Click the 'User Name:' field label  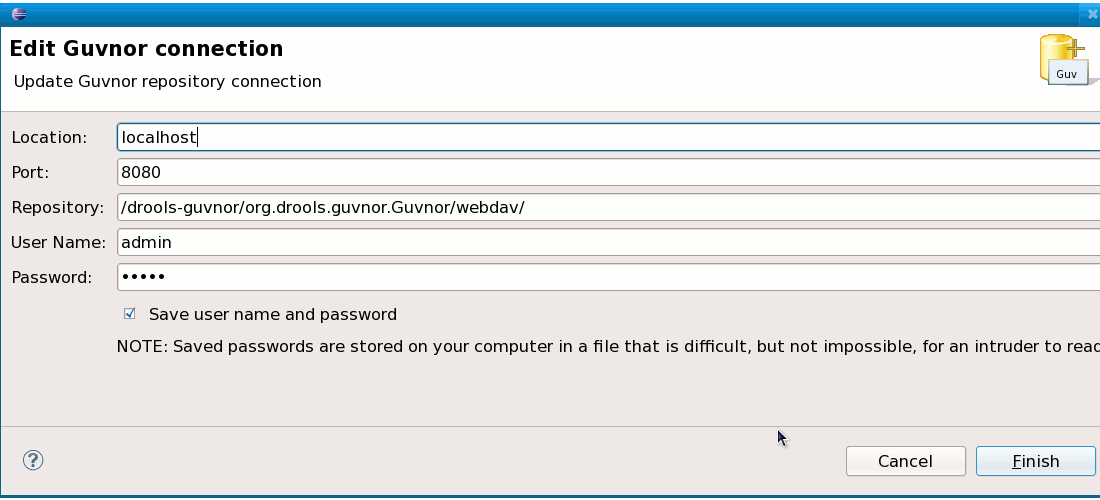click(x=58, y=243)
